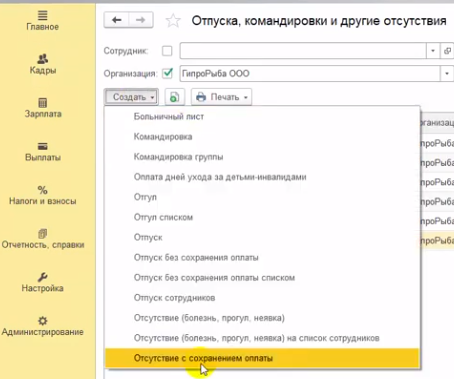
Task: Open the Отчетность, справки icon
Action: pos(43,234)
